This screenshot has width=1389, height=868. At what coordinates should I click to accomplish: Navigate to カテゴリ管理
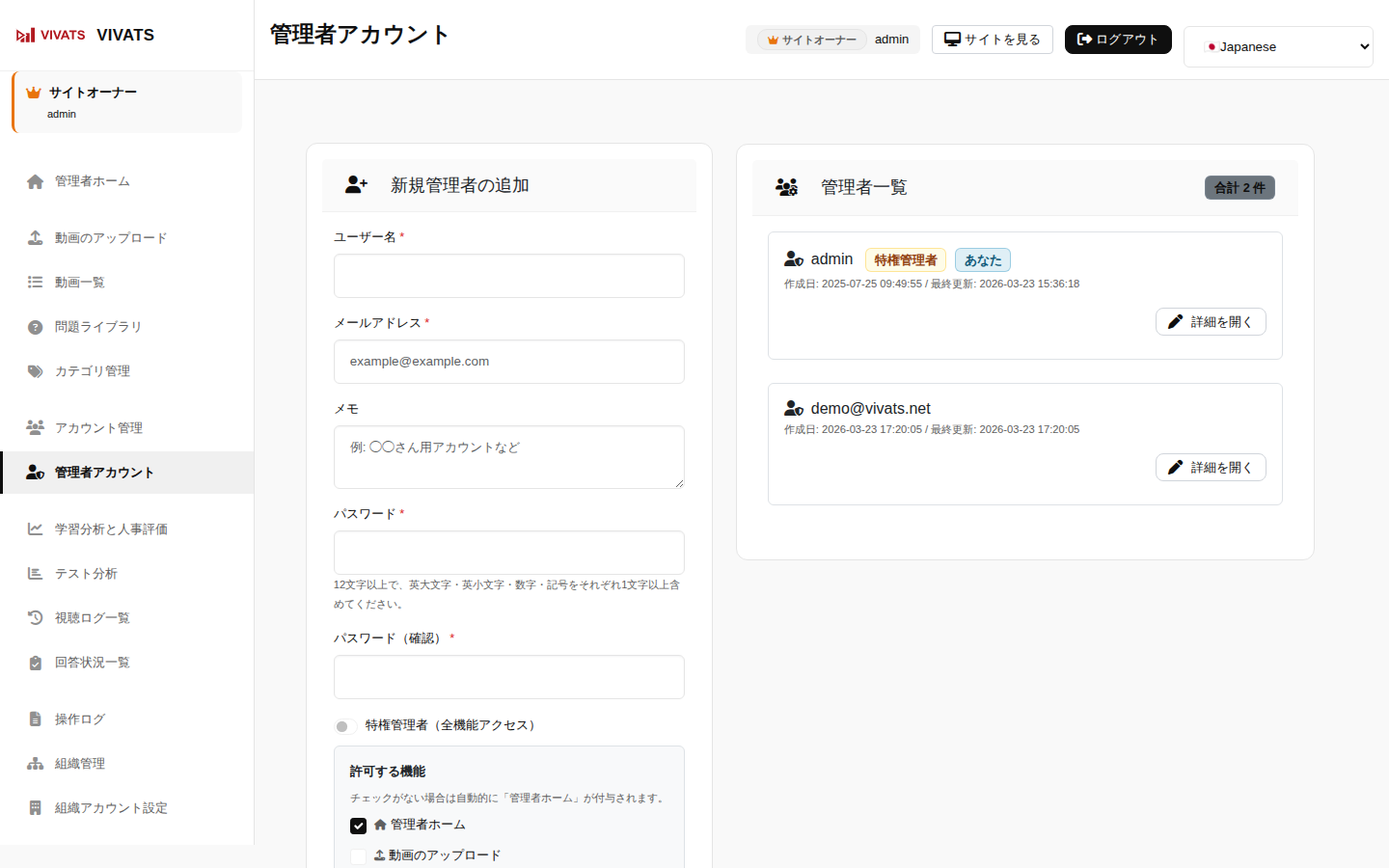point(127,371)
